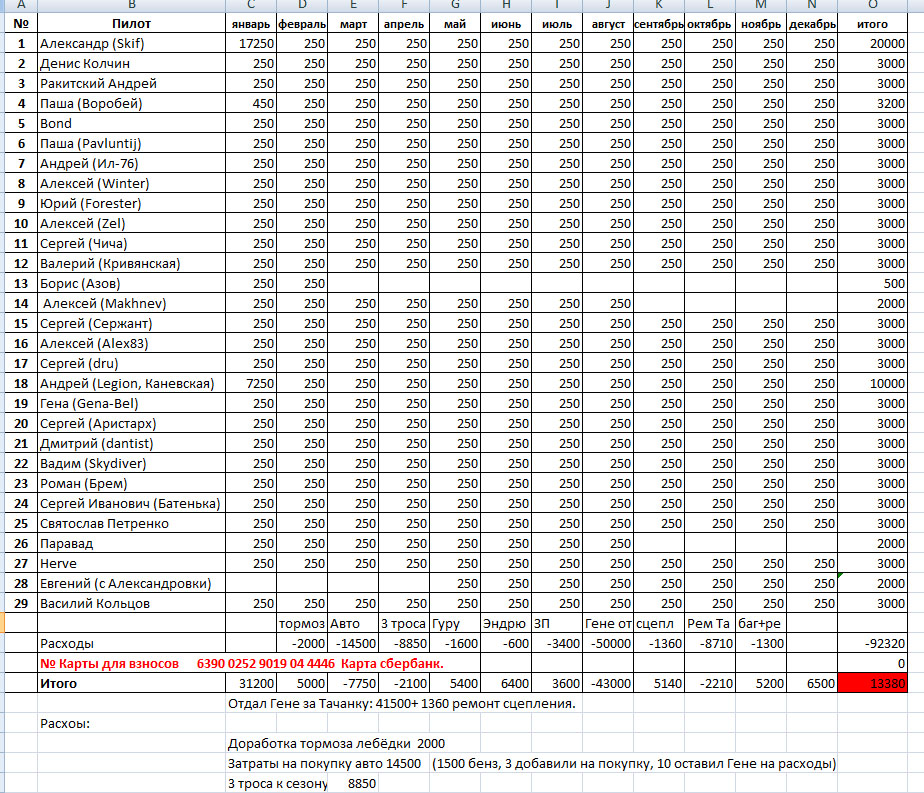Select the Святослав Петренко cell

coord(131,524)
